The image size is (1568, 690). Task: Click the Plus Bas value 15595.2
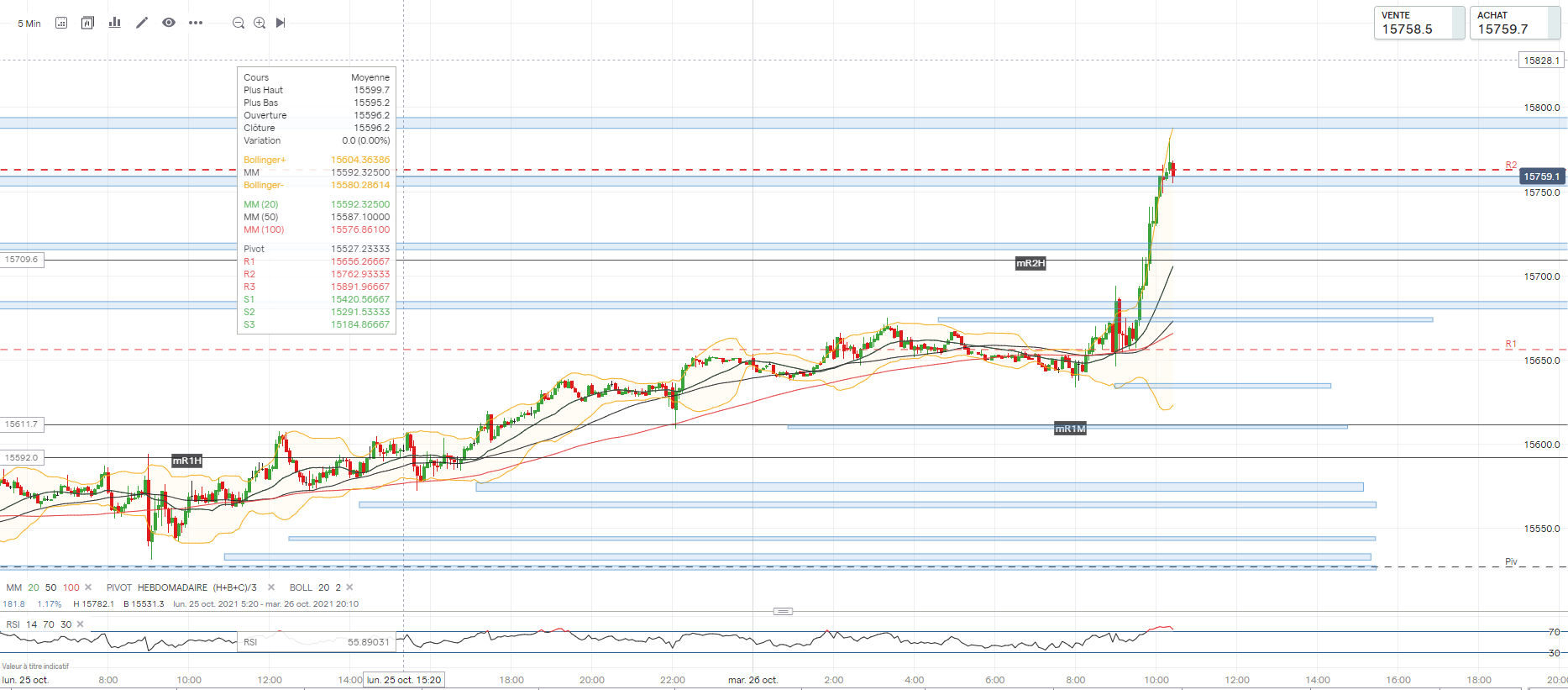coord(371,103)
